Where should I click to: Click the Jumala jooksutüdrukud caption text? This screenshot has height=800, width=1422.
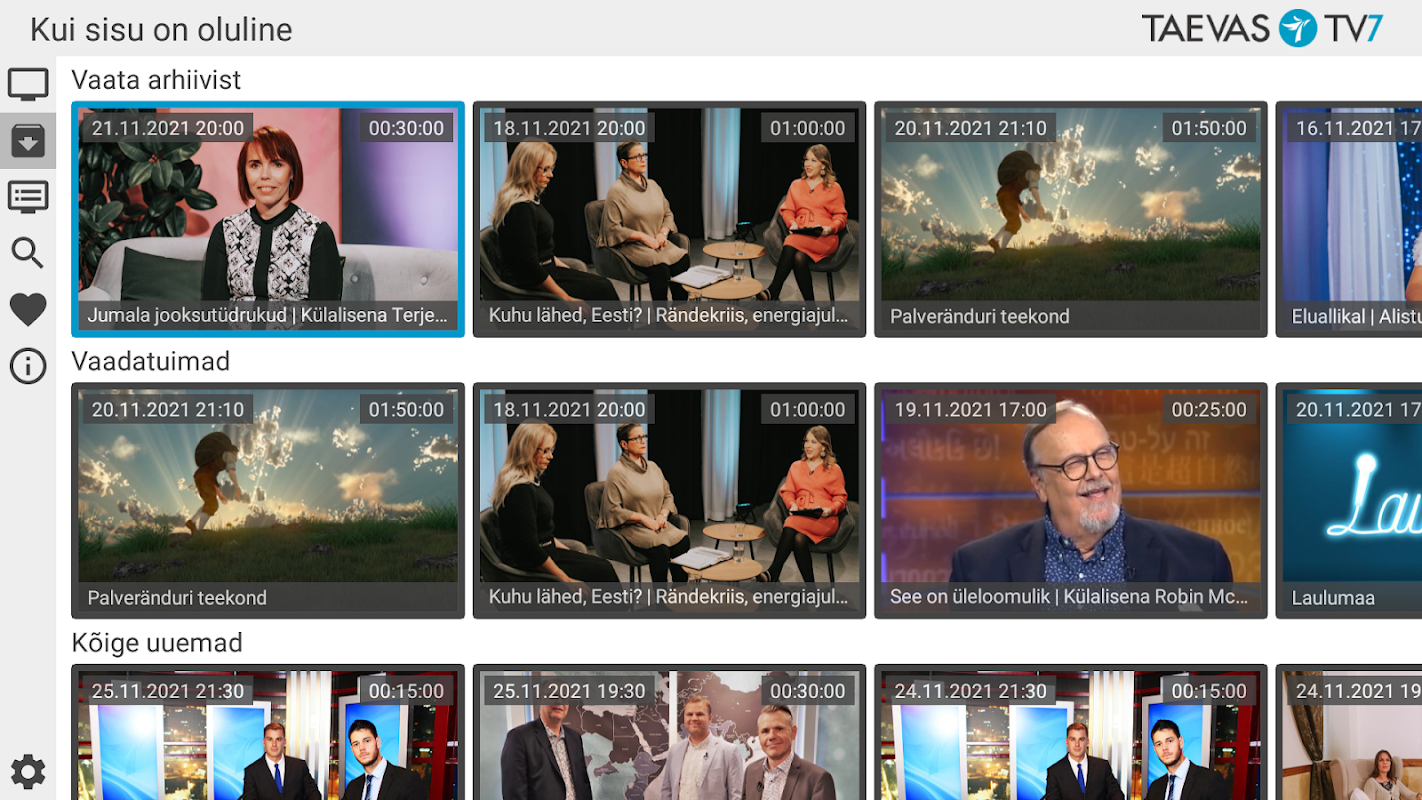[268, 316]
